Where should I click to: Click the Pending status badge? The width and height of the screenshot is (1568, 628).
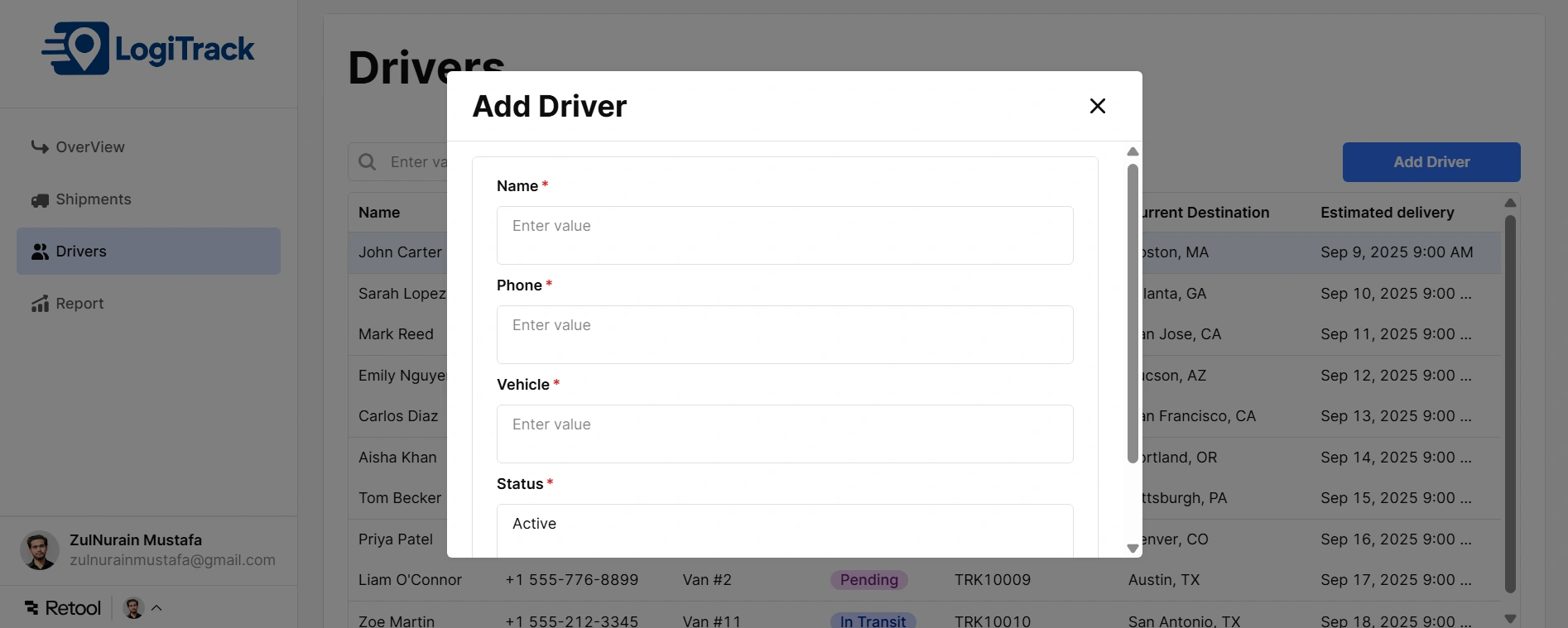(869, 580)
